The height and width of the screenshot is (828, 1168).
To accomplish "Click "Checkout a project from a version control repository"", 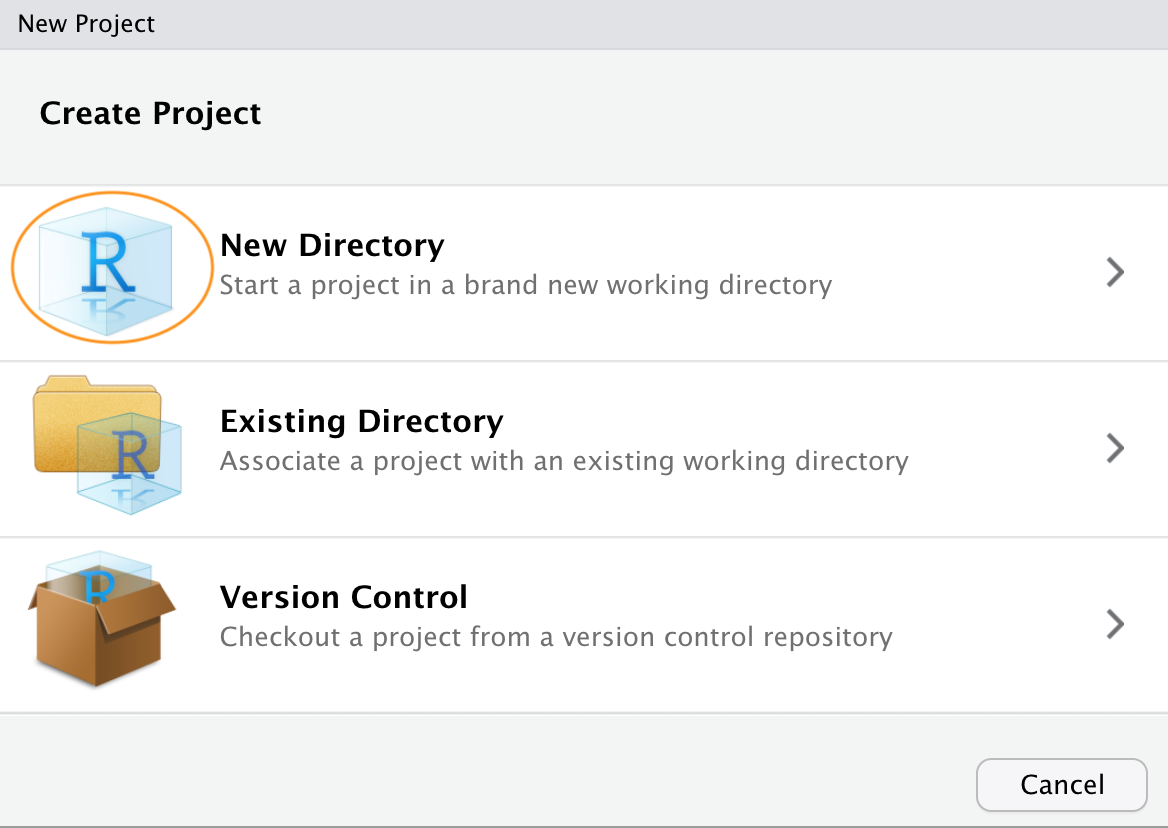I will [555, 637].
